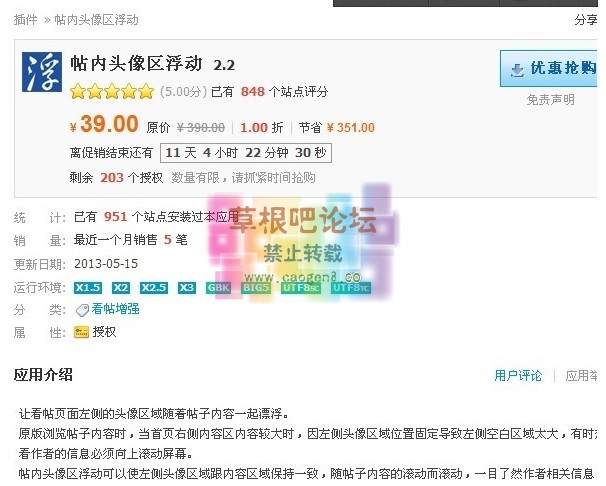Select the X2 environment badge
Screen dimensions: 606x486
coord(121,288)
